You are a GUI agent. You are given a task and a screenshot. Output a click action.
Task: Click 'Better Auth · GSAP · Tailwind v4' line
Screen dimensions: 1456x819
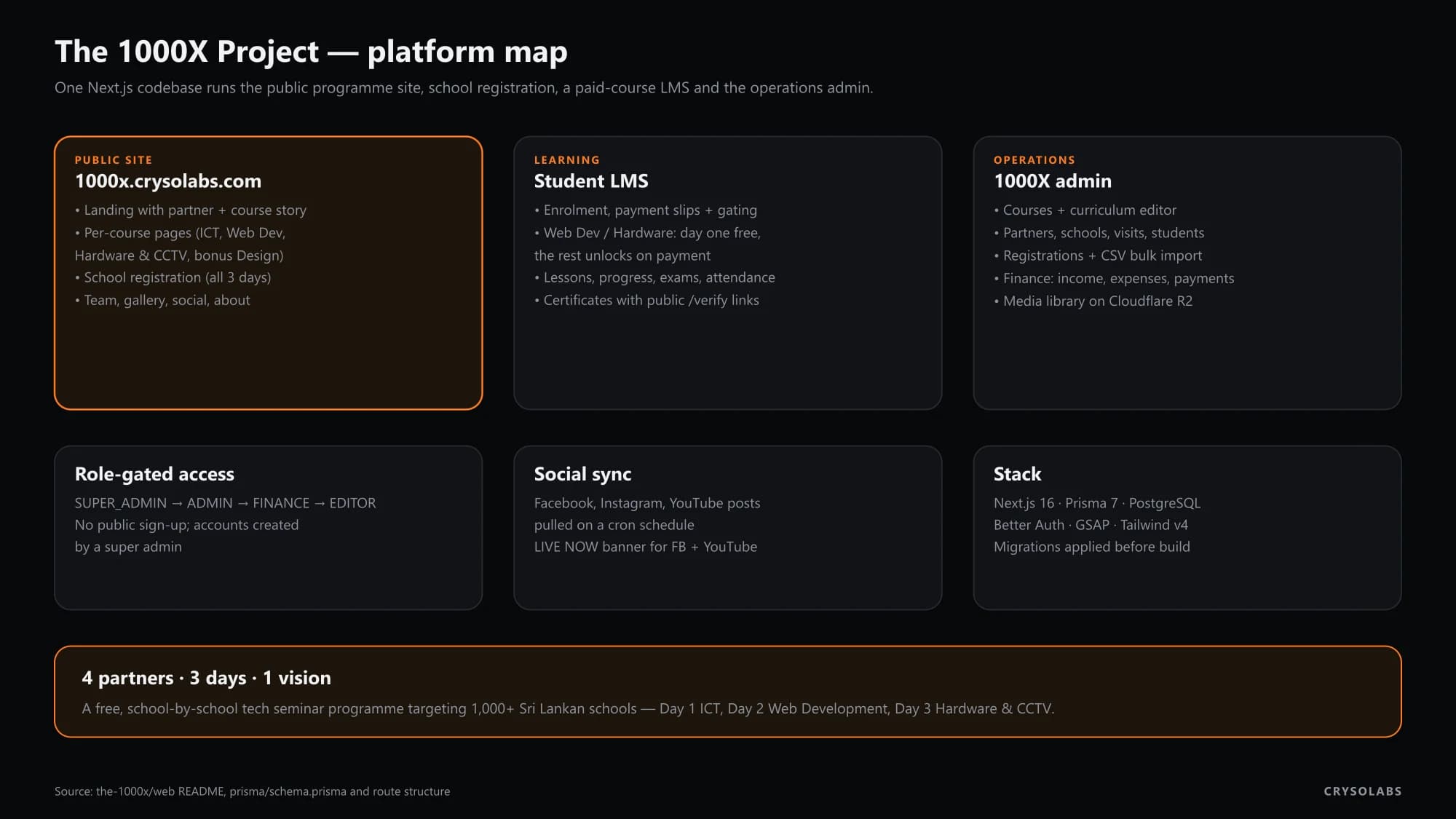[x=1091, y=525]
